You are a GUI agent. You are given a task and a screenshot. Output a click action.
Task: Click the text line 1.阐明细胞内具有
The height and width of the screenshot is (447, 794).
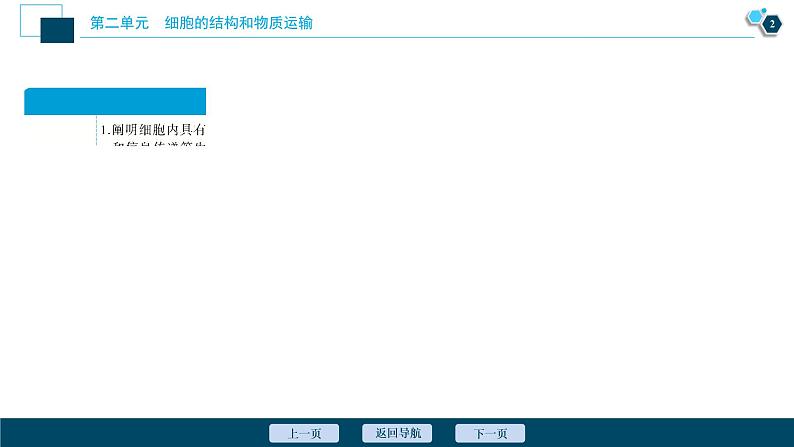(x=152, y=130)
